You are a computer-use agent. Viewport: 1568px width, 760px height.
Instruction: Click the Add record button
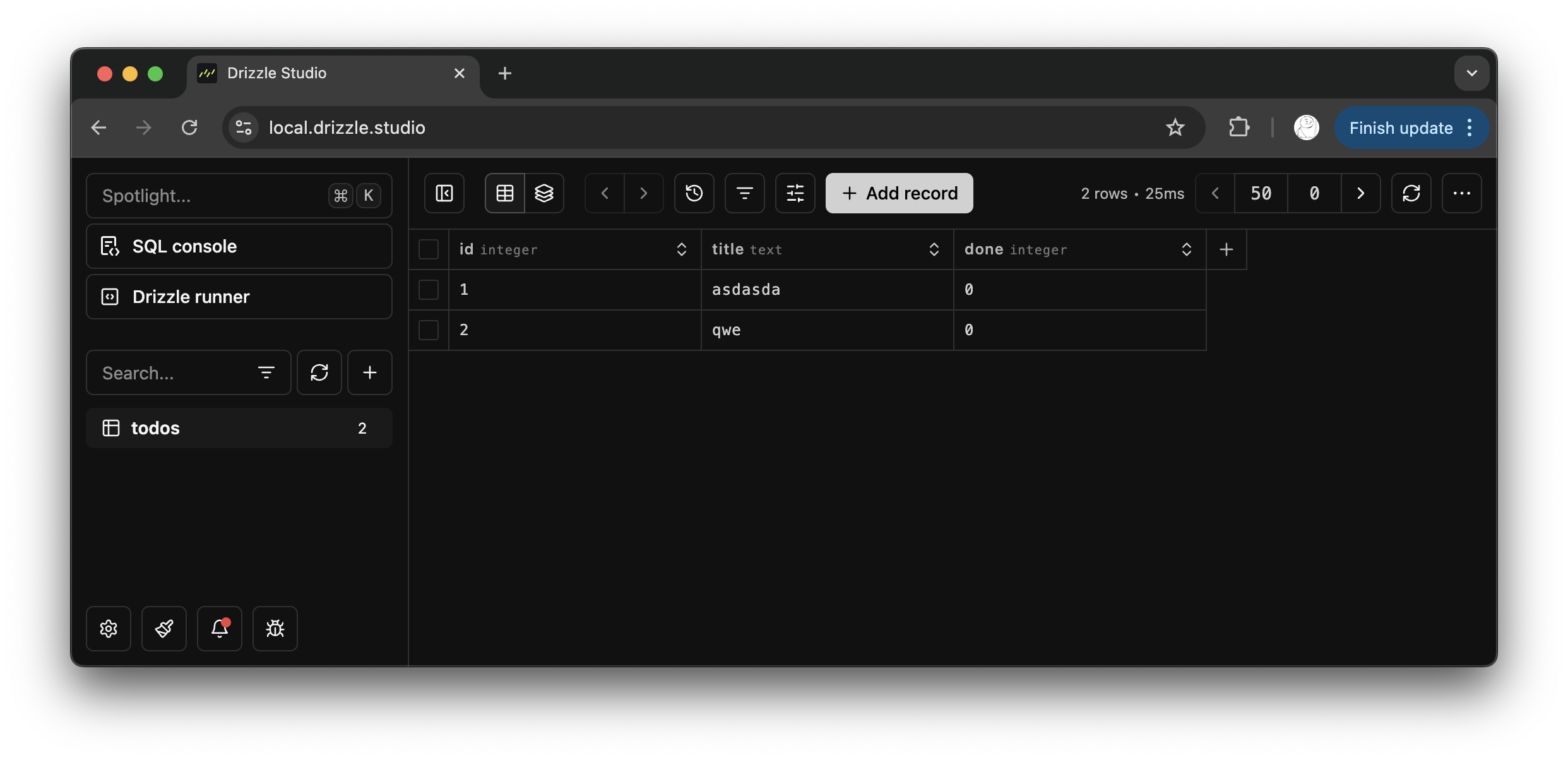coord(900,193)
